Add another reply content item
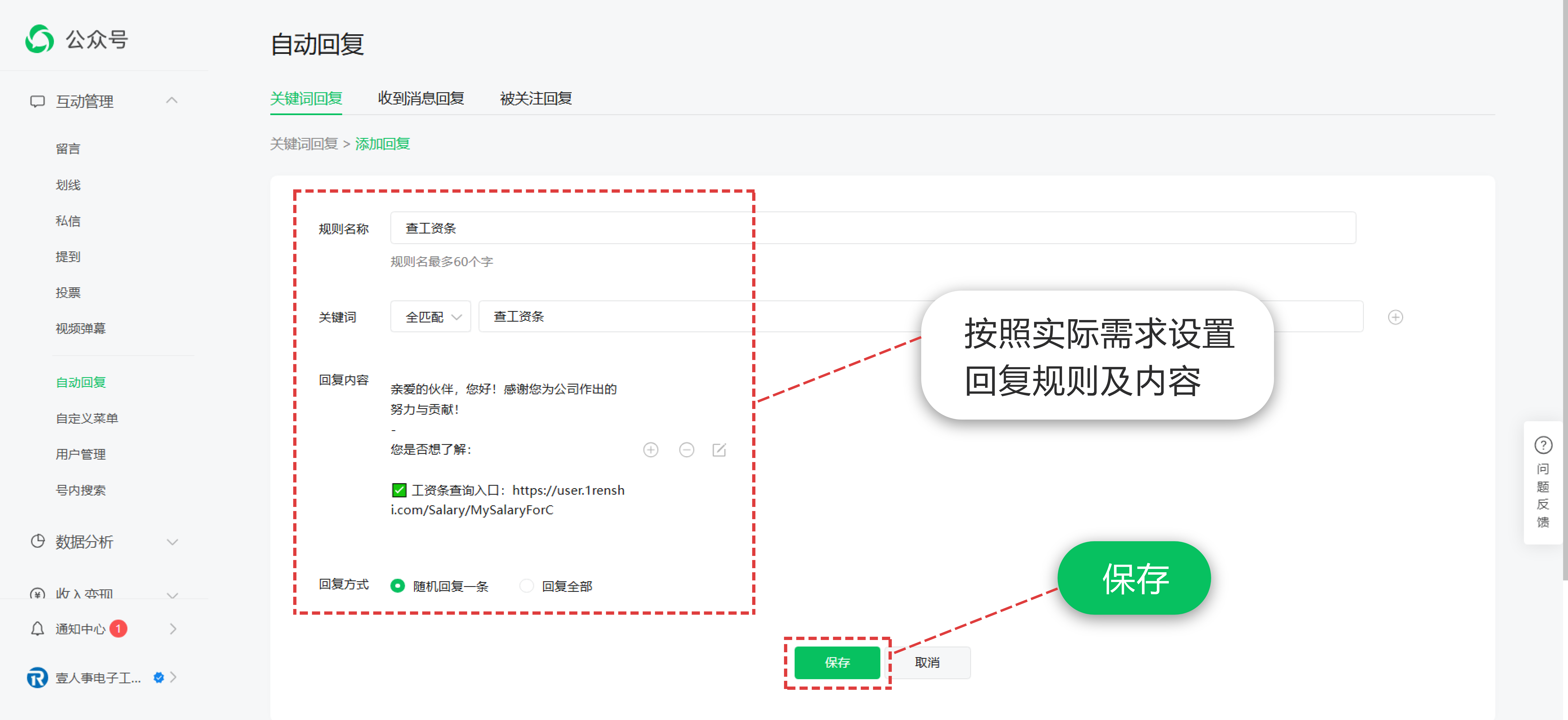The image size is (1568, 720). [x=651, y=450]
